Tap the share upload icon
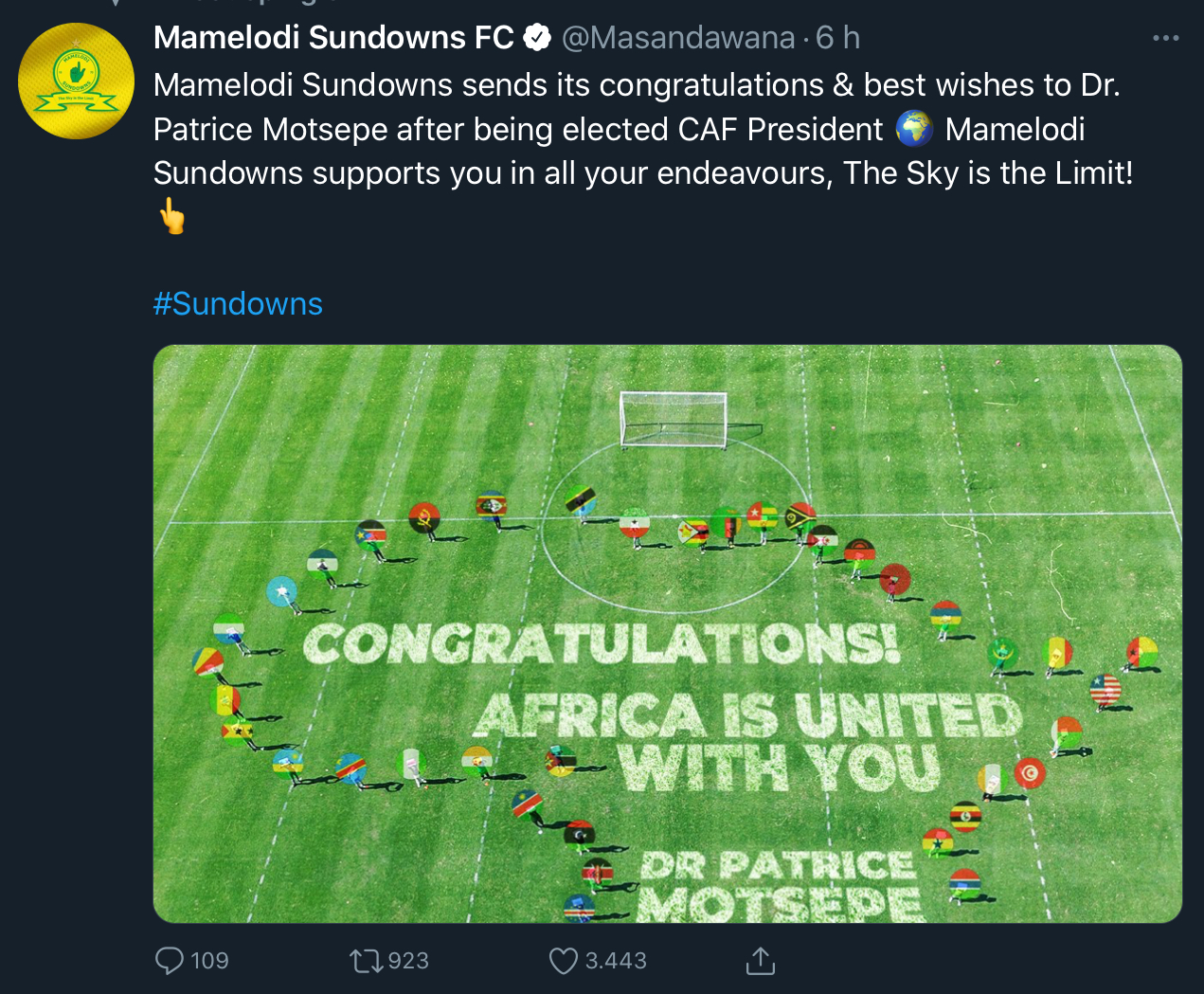This screenshot has height=994, width=1204. (x=760, y=961)
